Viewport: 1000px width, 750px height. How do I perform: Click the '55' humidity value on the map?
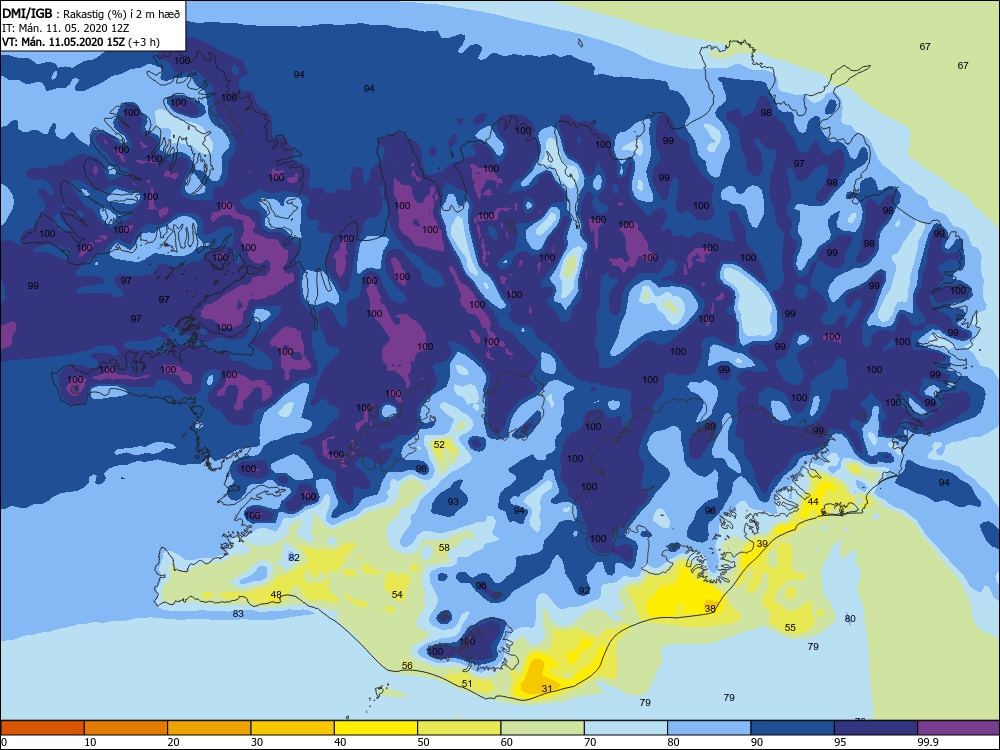pyautogui.click(x=790, y=628)
